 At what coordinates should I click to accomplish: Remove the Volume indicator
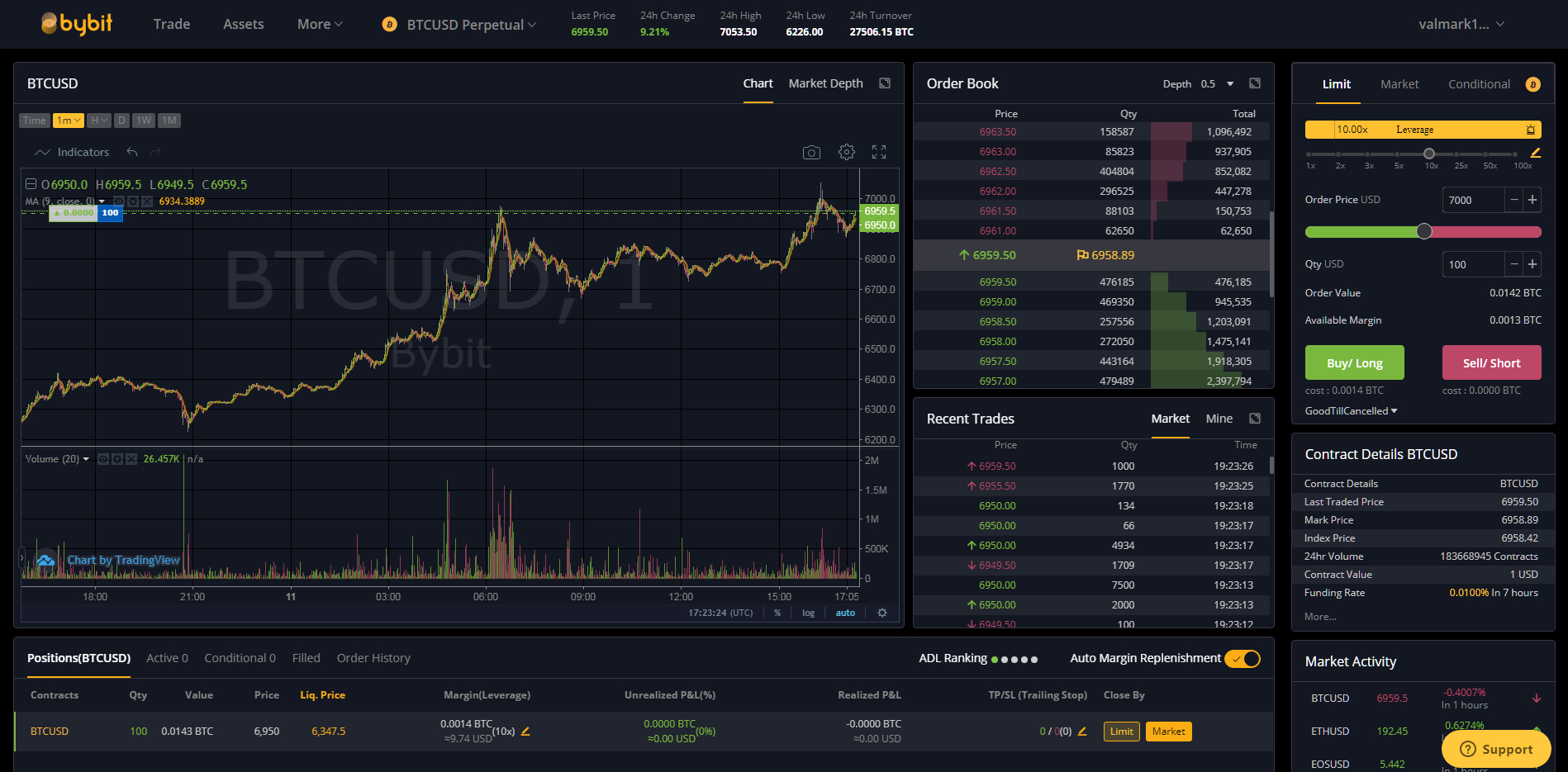click(x=131, y=459)
